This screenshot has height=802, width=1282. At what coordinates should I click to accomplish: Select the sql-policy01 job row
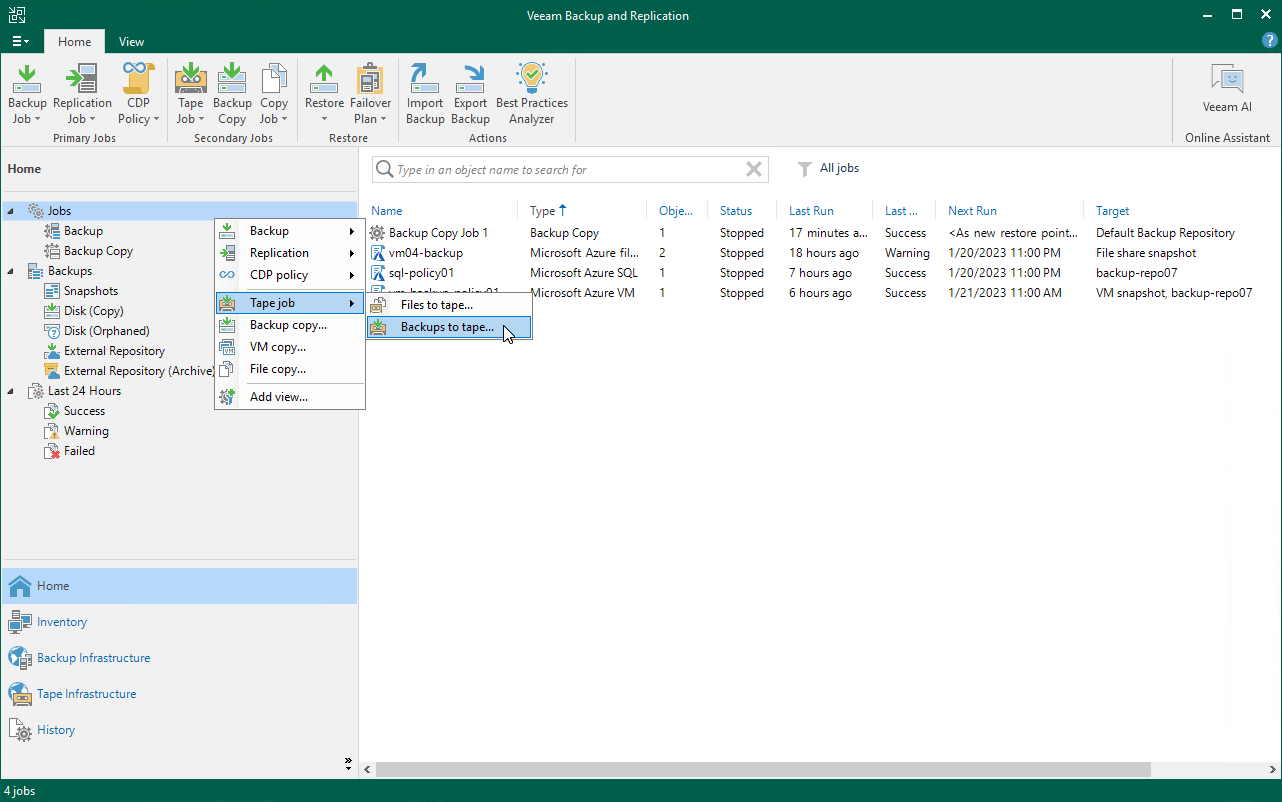tap(820, 273)
